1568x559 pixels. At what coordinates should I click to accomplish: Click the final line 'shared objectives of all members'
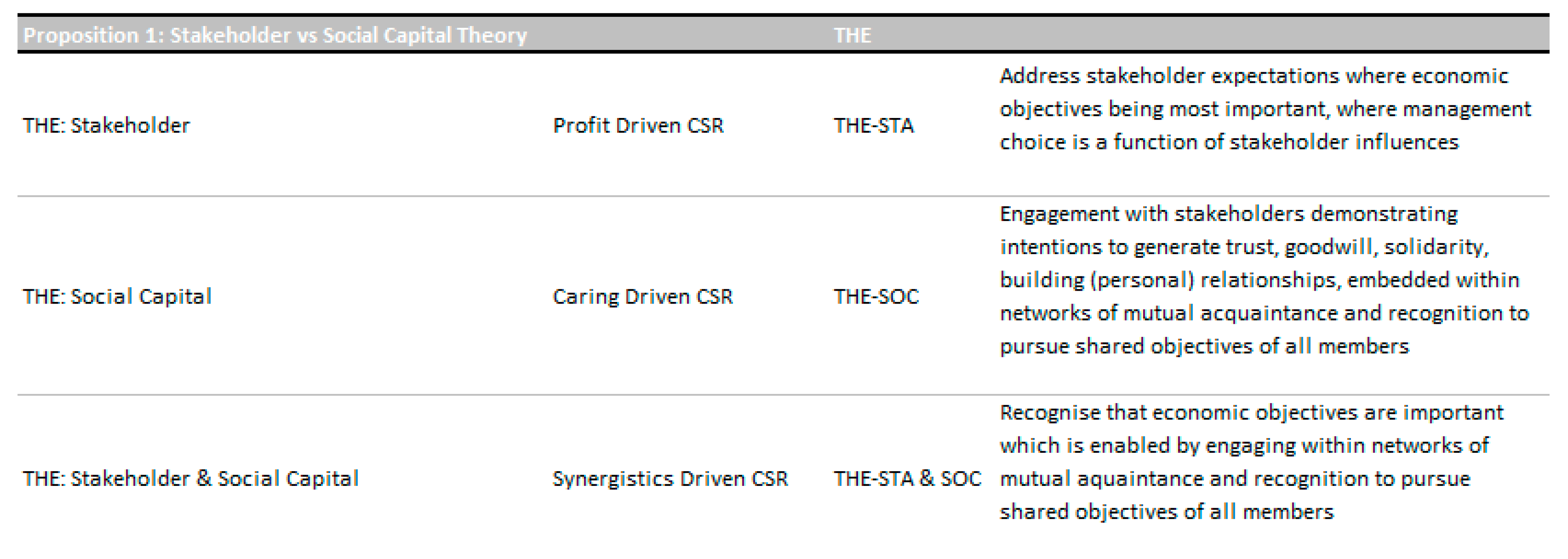click(x=1166, y=512)
